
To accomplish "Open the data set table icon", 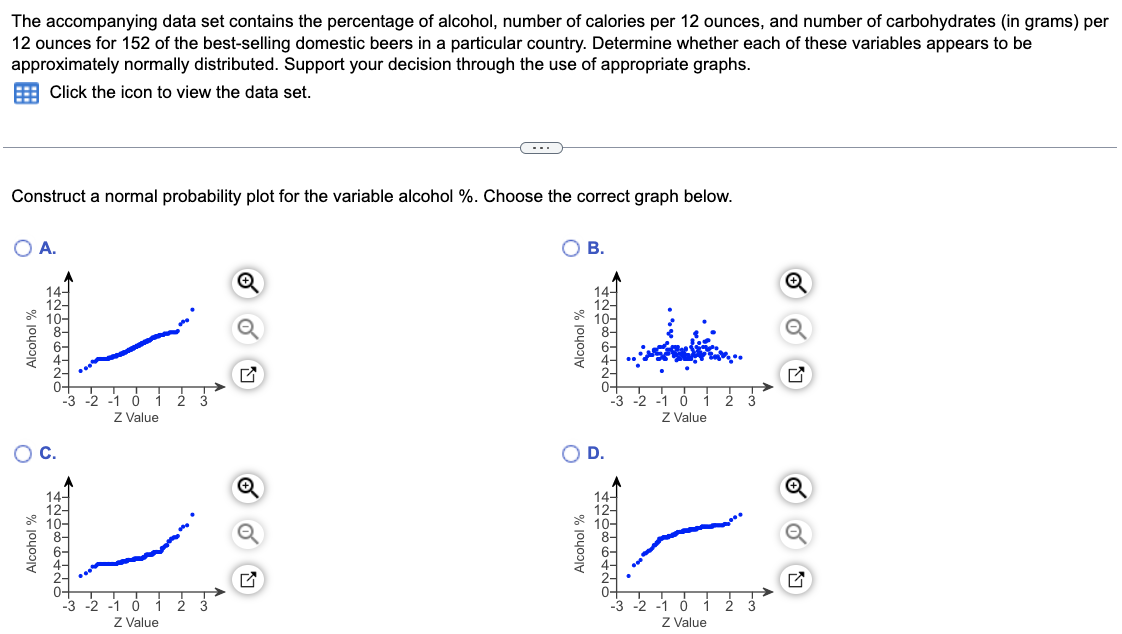I will click(x=28, y=93).
